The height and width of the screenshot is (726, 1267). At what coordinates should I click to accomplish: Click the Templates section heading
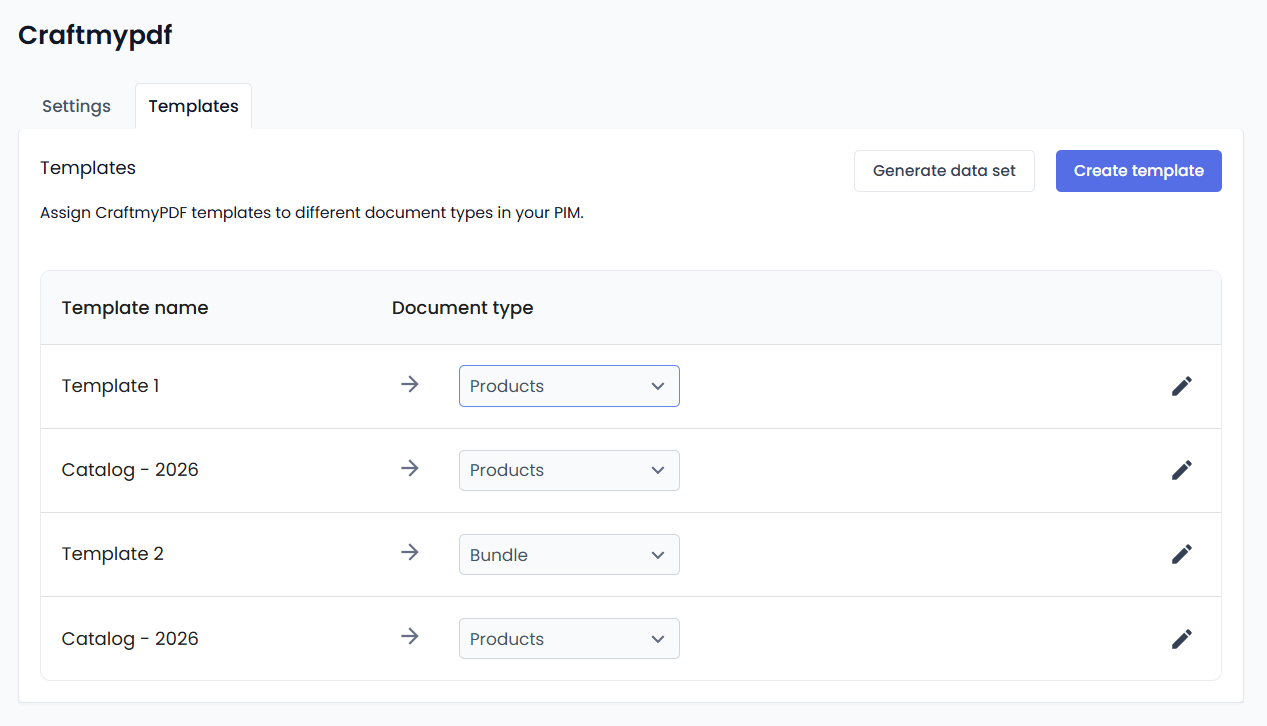tap(88, 168)
